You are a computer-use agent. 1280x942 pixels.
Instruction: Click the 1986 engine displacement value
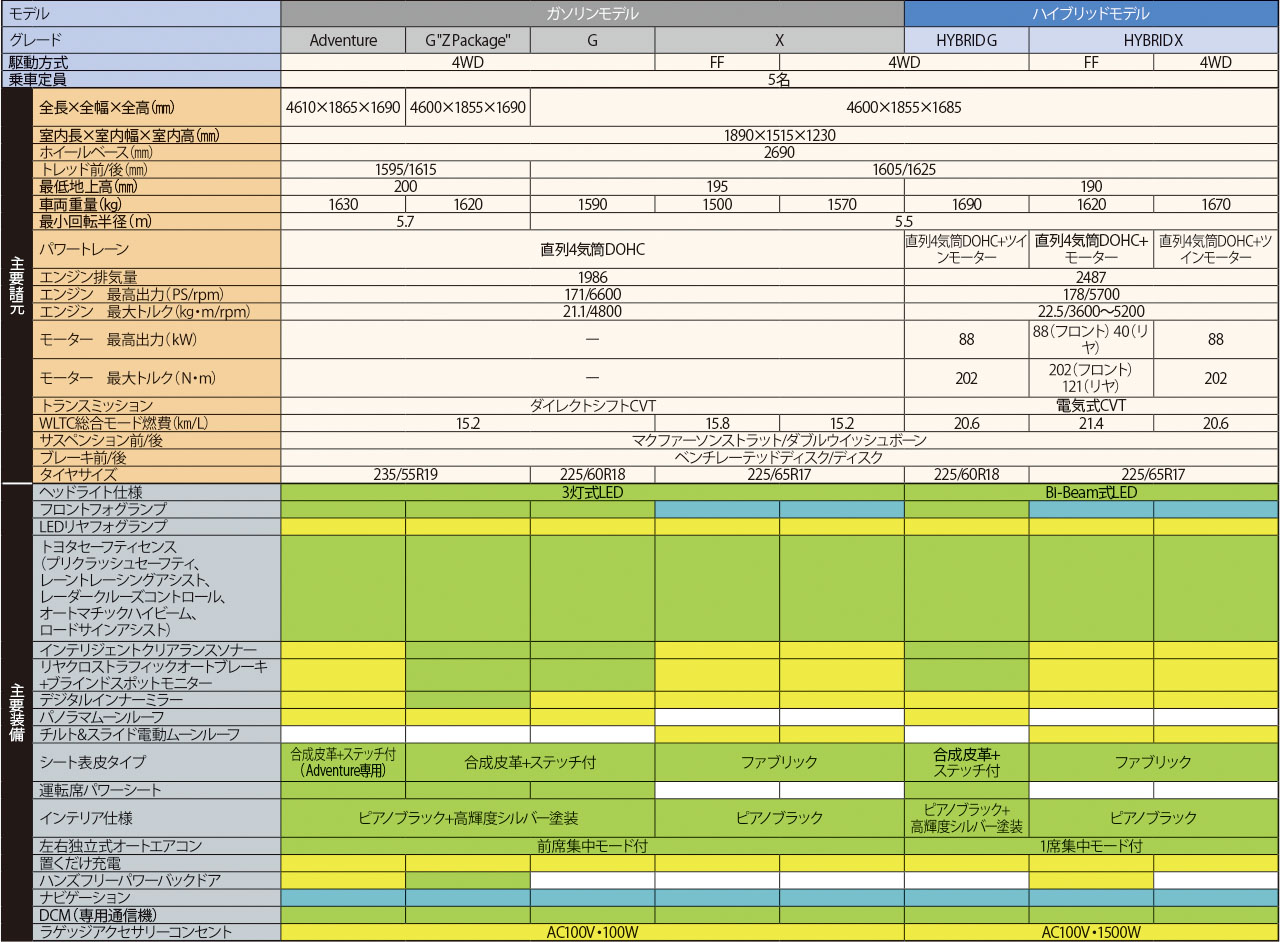(x=592, y=277)
